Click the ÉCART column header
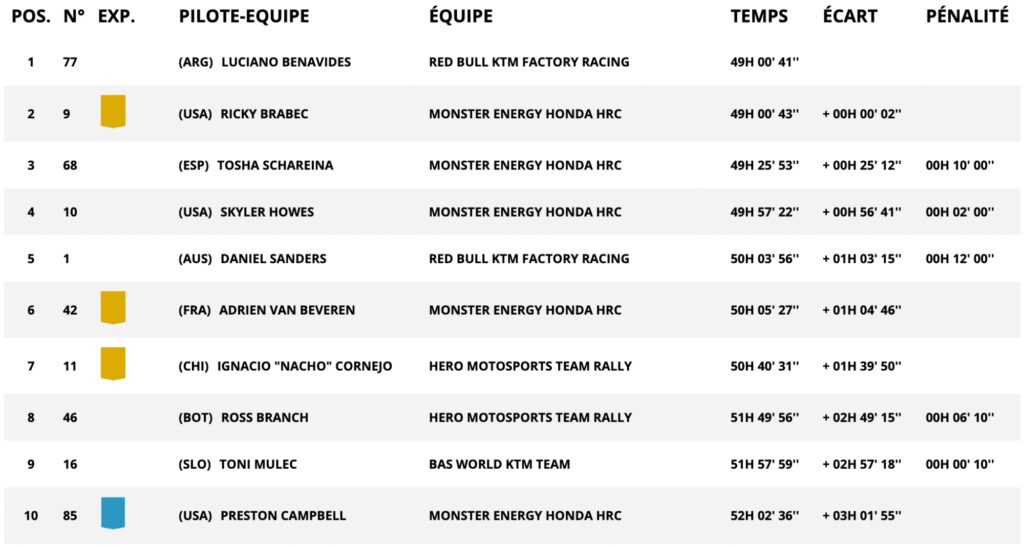Image resolution: width=1024 pixels, height=546 pixels. [850, 16]
